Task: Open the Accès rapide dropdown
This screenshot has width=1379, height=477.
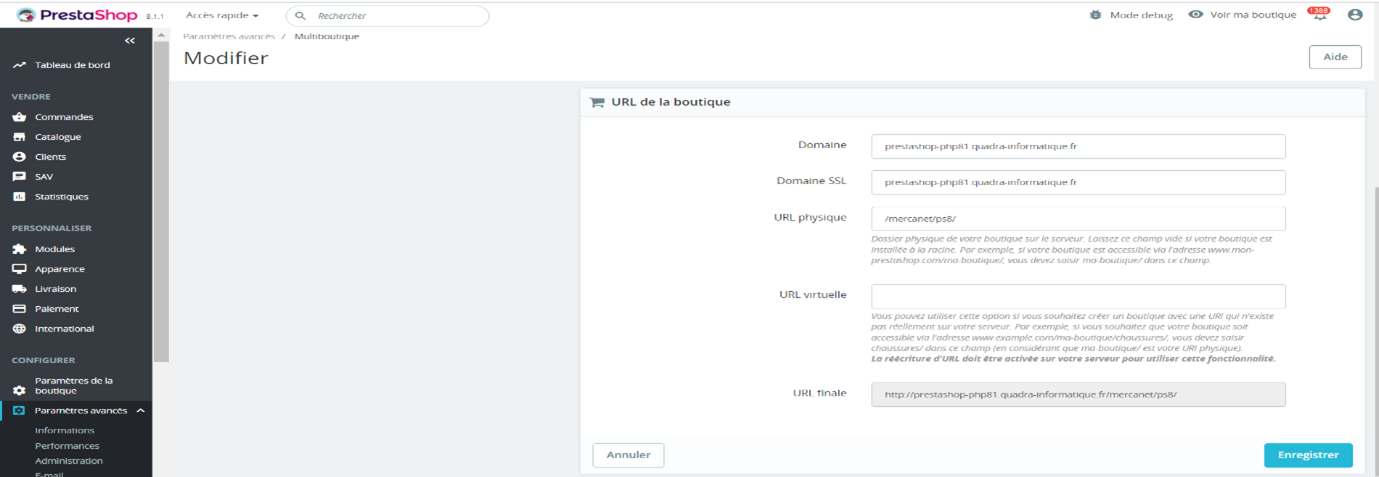Action: [222, 16]
